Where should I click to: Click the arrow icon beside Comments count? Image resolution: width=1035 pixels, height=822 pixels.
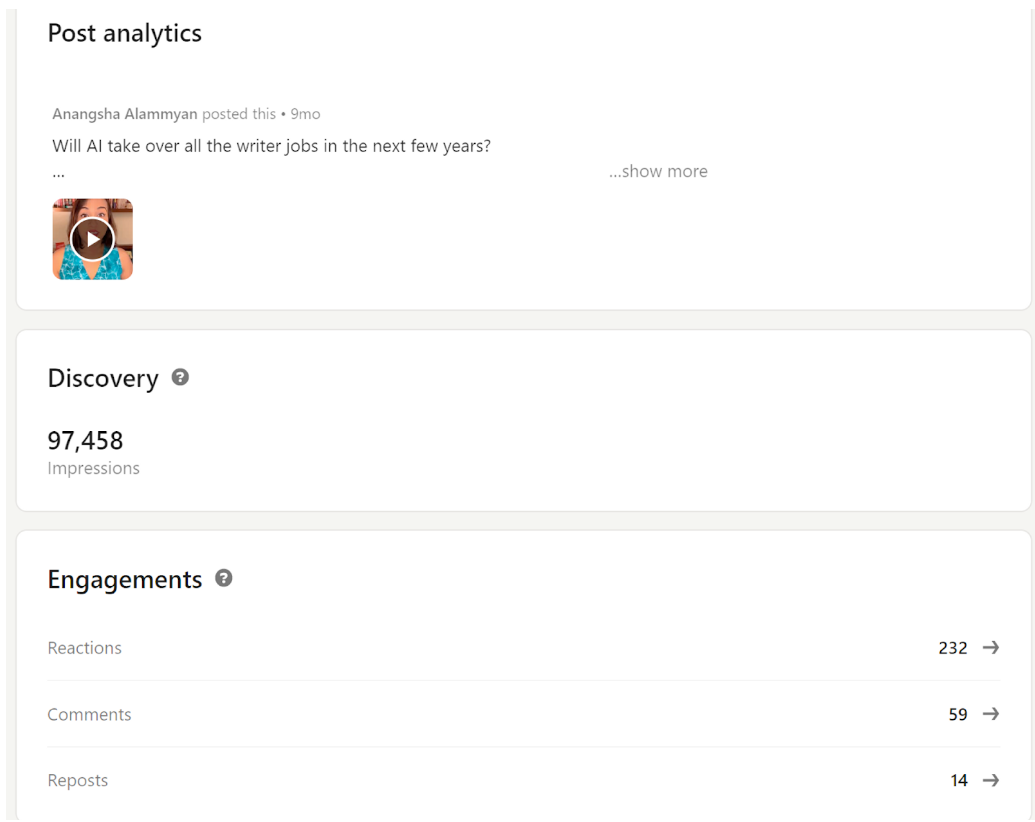point(990,714)
